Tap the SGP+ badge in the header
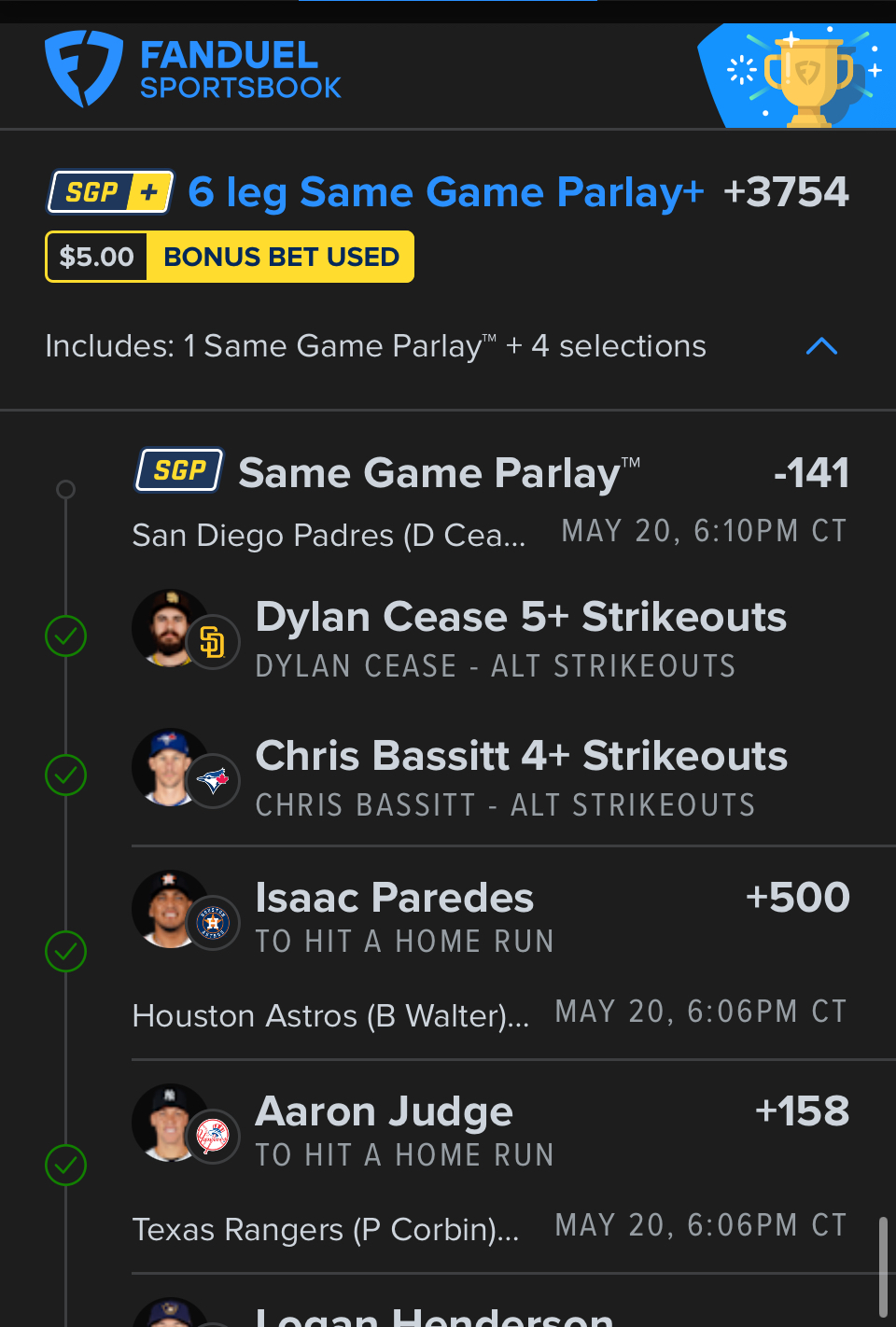 coord(111,192)
